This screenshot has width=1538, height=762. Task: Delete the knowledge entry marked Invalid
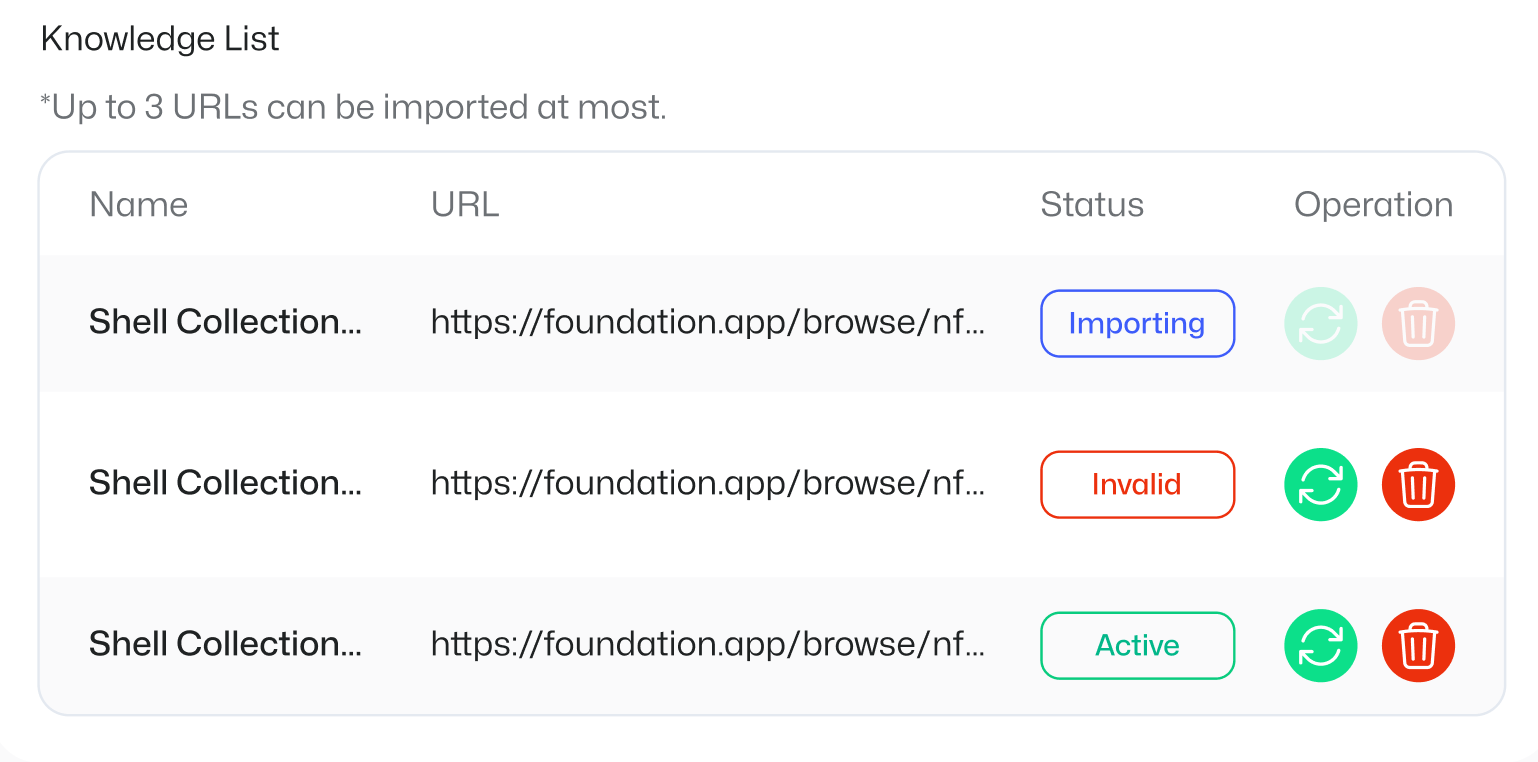1418,485
